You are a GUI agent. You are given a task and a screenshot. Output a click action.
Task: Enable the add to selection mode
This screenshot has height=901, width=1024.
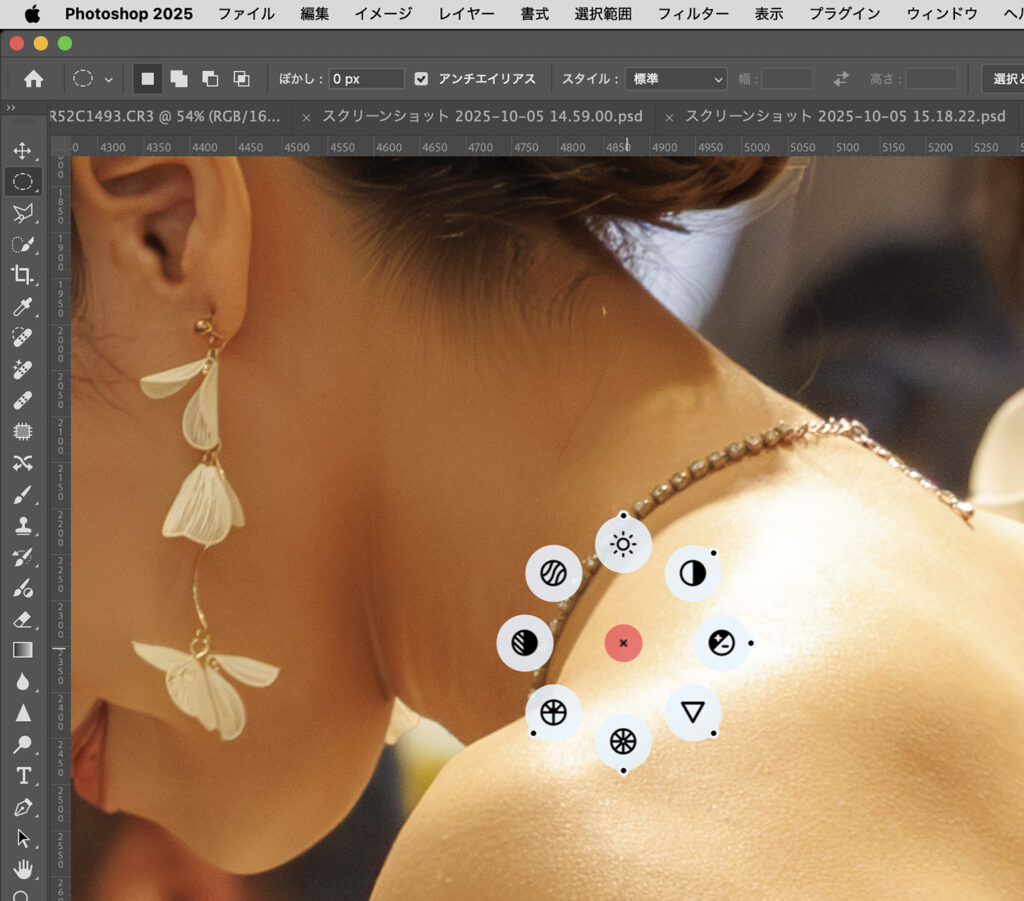point(178,79)
